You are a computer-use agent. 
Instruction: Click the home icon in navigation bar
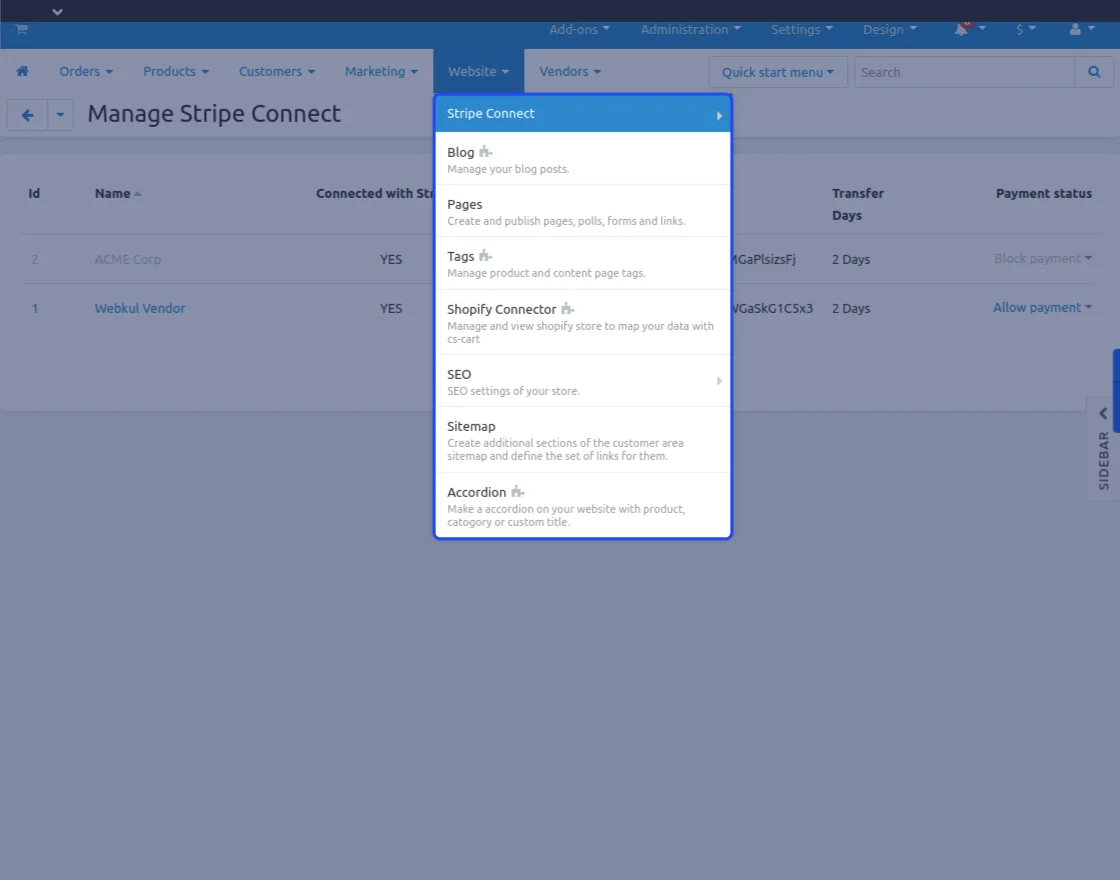[22, 71]
